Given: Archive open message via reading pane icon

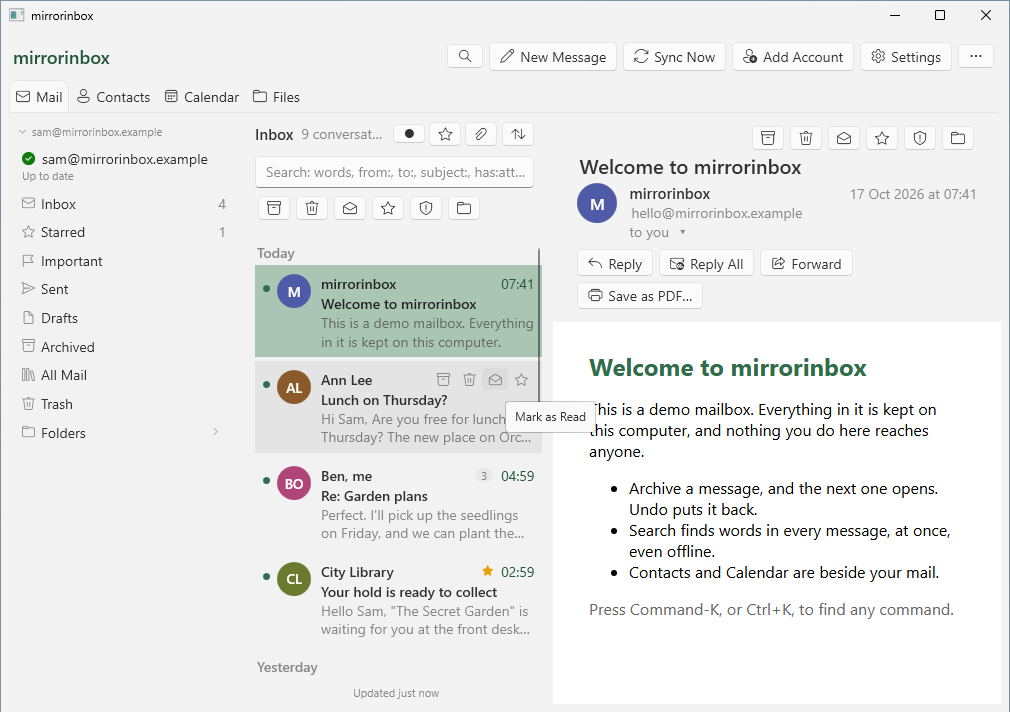Looking at the screenshot, I should point(768,138).
